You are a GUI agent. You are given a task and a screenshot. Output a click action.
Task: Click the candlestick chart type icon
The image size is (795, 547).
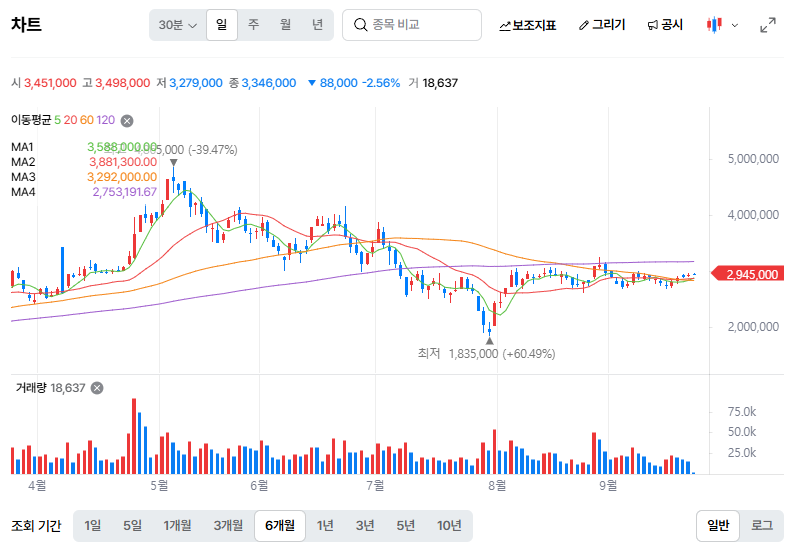pos(714,24)
